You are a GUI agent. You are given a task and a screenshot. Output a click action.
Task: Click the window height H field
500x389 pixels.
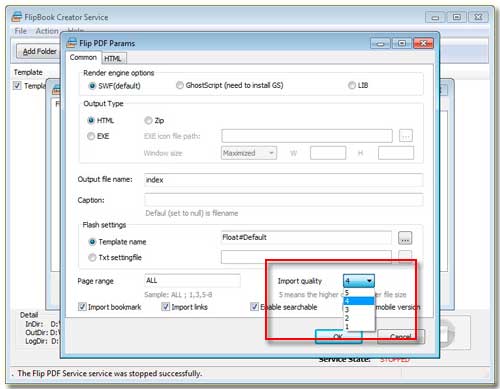tap(396, 153)
